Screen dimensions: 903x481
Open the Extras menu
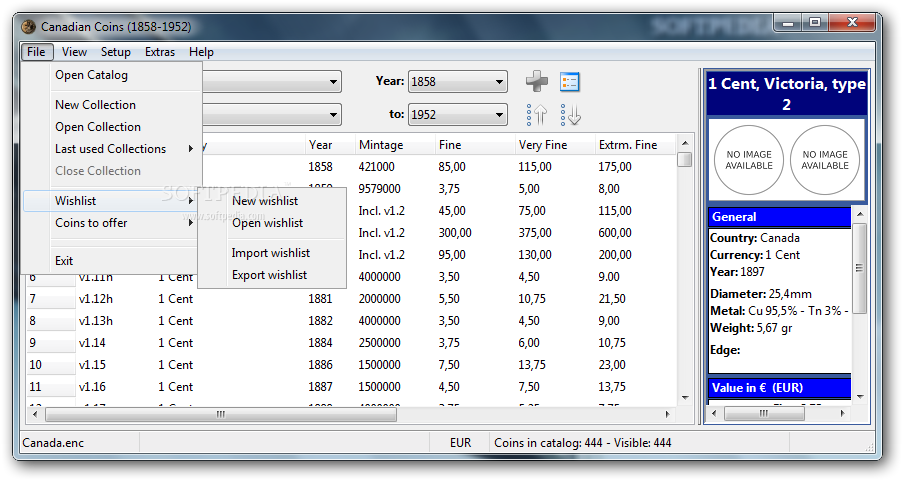coord(160,52)
